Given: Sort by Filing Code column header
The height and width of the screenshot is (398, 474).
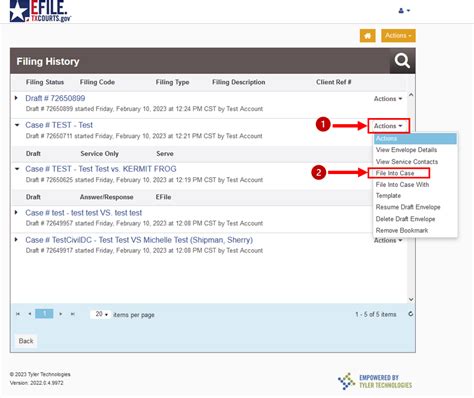Looking at the screenshot, I should tap(97, 82).
